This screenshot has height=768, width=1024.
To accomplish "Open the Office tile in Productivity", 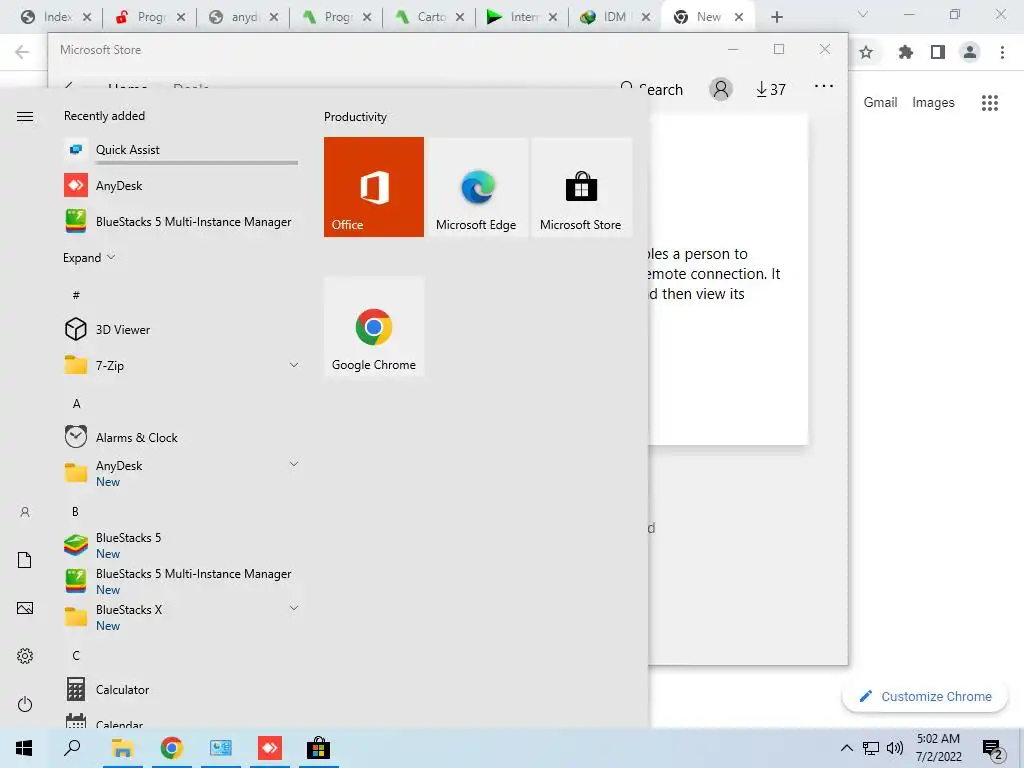I will click(x=374, y=187).
